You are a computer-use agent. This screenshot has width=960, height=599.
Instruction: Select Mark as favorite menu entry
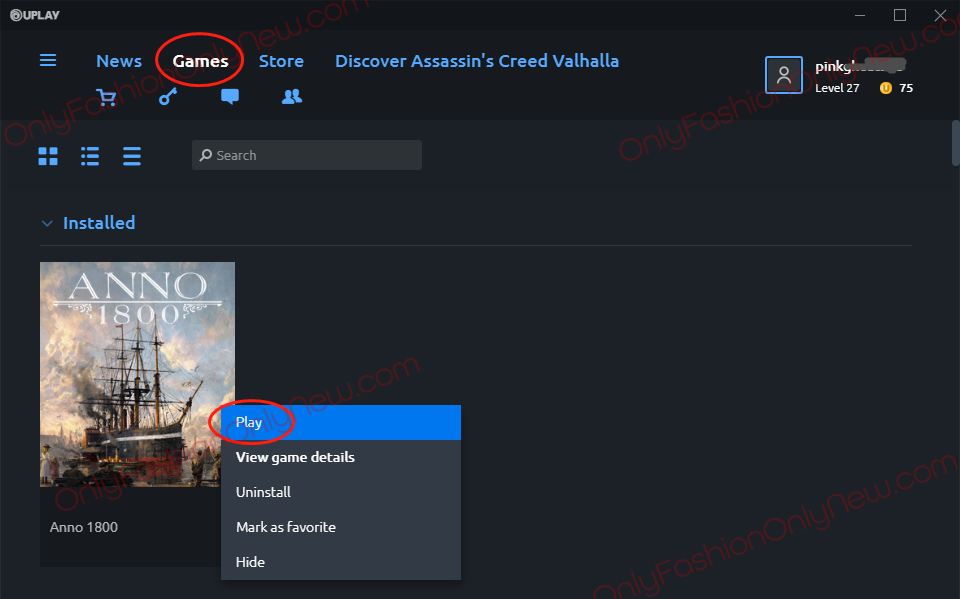(341, 527)
